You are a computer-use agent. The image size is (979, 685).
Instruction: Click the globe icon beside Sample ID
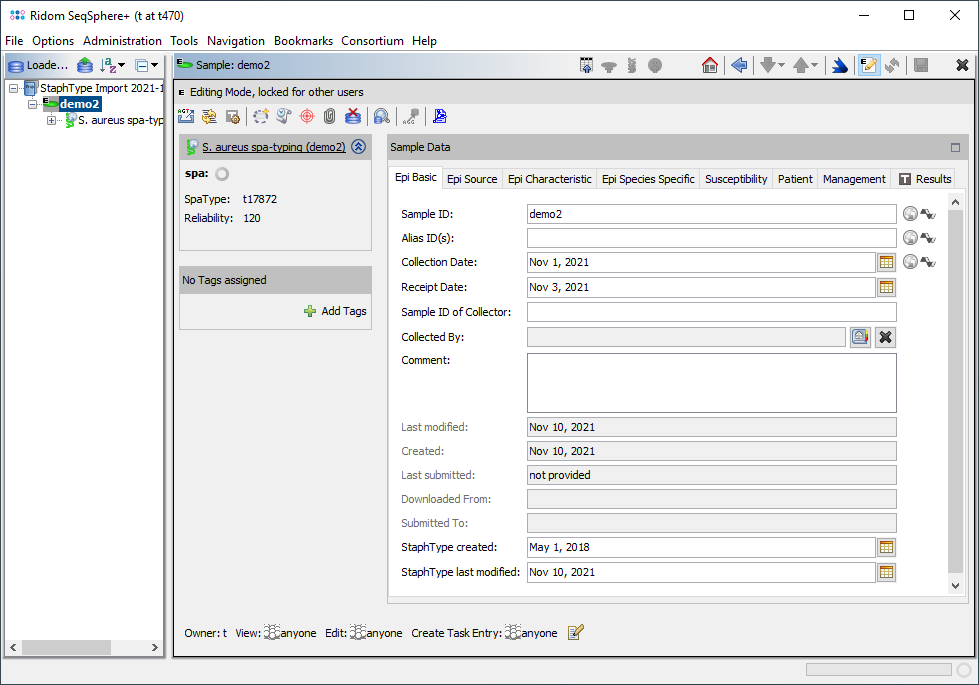[x=910, y=214]
